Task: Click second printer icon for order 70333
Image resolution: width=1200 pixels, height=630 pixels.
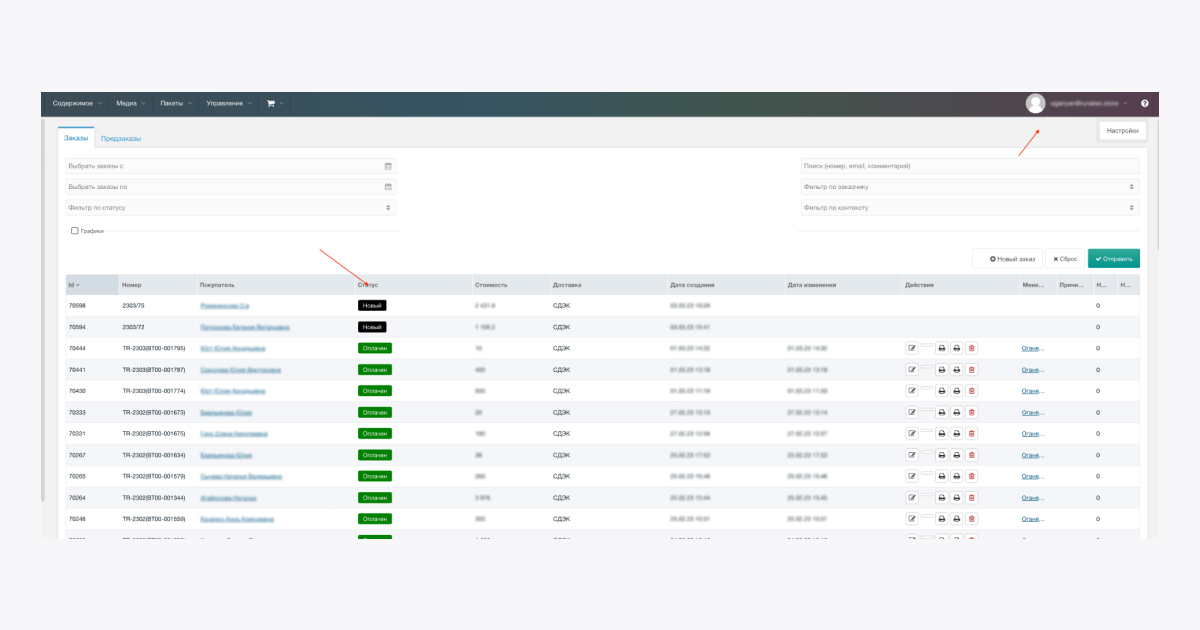Action: tap(956, 412)
